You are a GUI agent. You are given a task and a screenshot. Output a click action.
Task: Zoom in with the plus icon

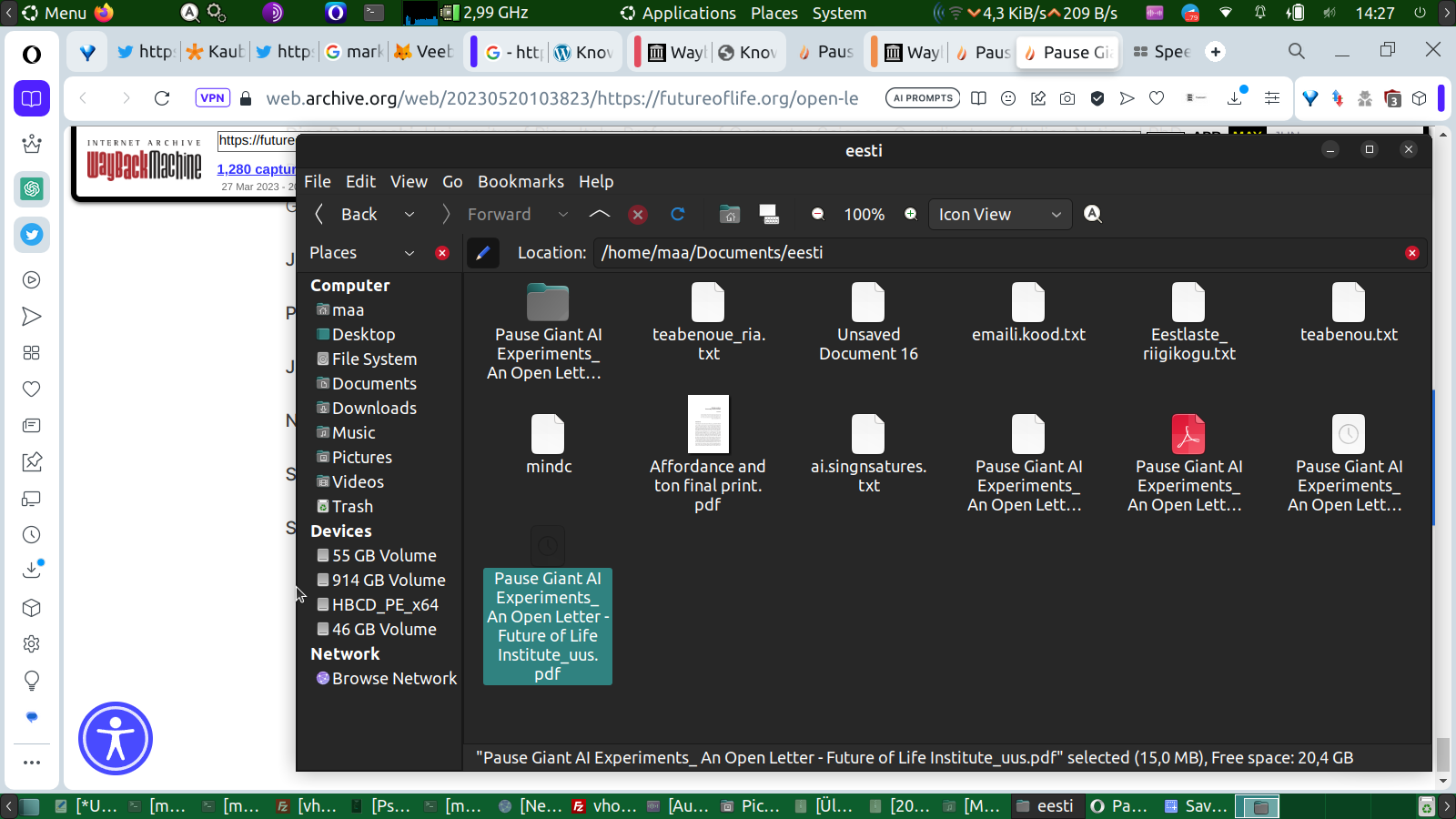(x=910, y=214)
